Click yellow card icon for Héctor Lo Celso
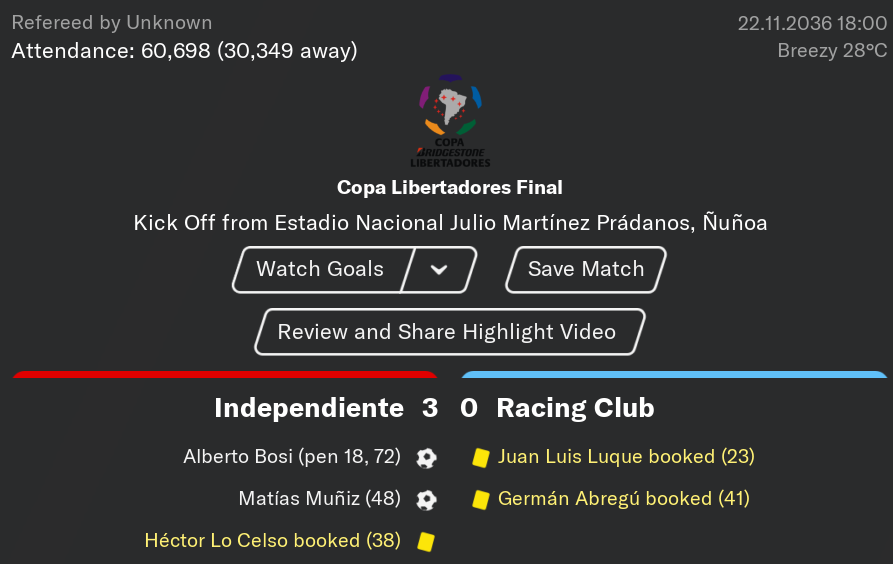Screen dimensions: 893x564 (x=426, y=542)
